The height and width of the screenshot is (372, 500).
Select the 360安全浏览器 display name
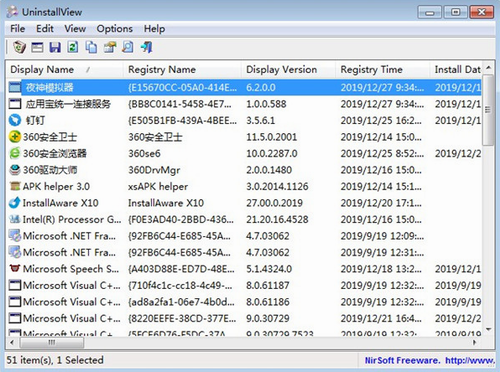[55, 153]
